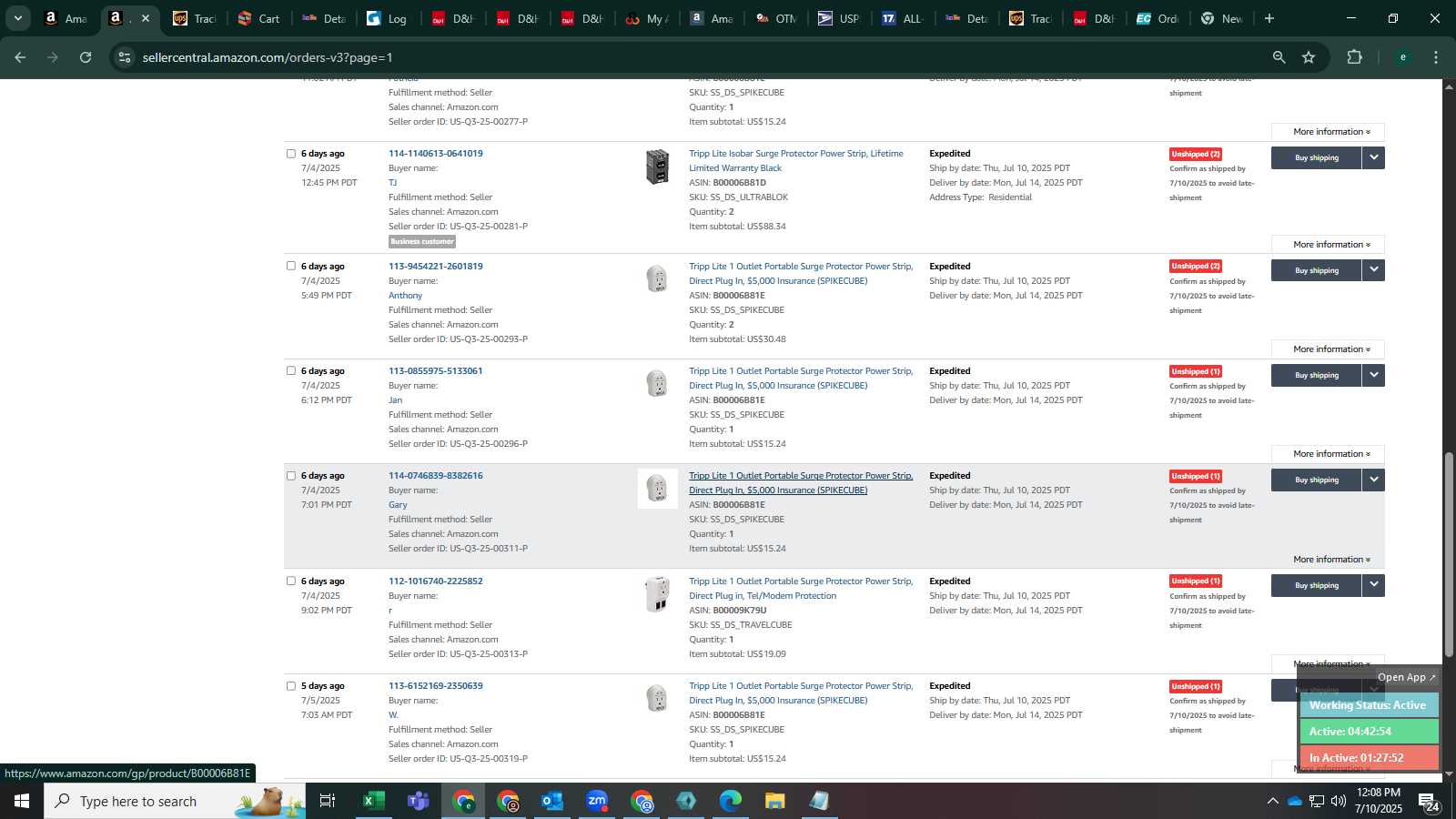Image resolution: width=1456 pixels, height=819 pixels.
Task: Open buyer name link Anthony
Action: point(405,296)
